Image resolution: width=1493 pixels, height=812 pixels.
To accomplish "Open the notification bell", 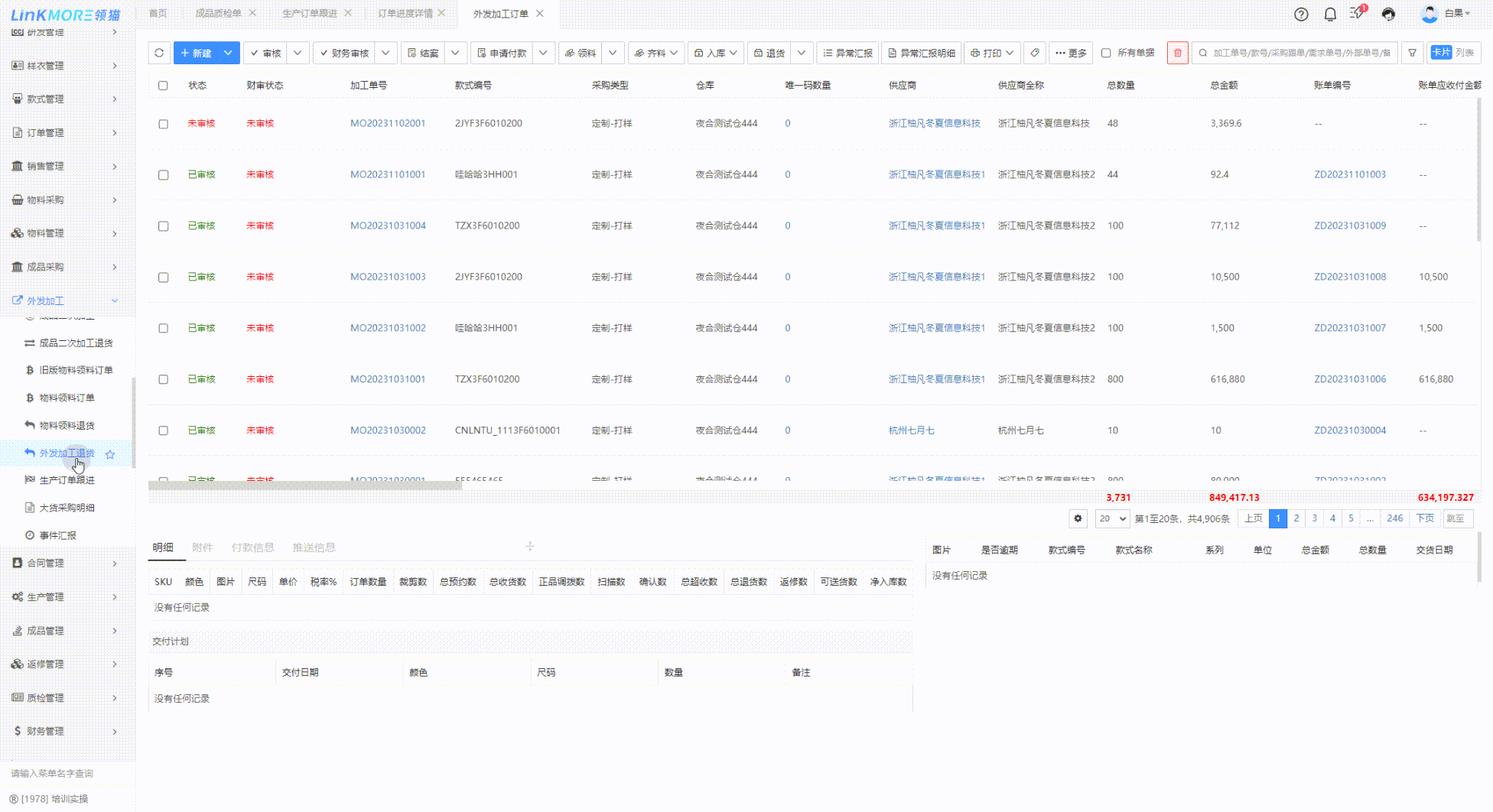I will pyautogui.click(x=1330, y=14).
